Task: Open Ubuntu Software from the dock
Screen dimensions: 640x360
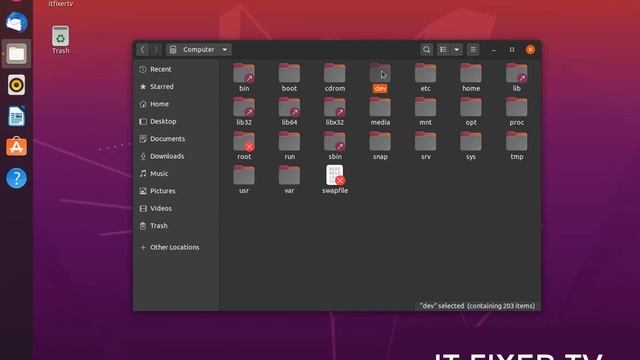Action: pyautogui.click(x=16, y=147)
